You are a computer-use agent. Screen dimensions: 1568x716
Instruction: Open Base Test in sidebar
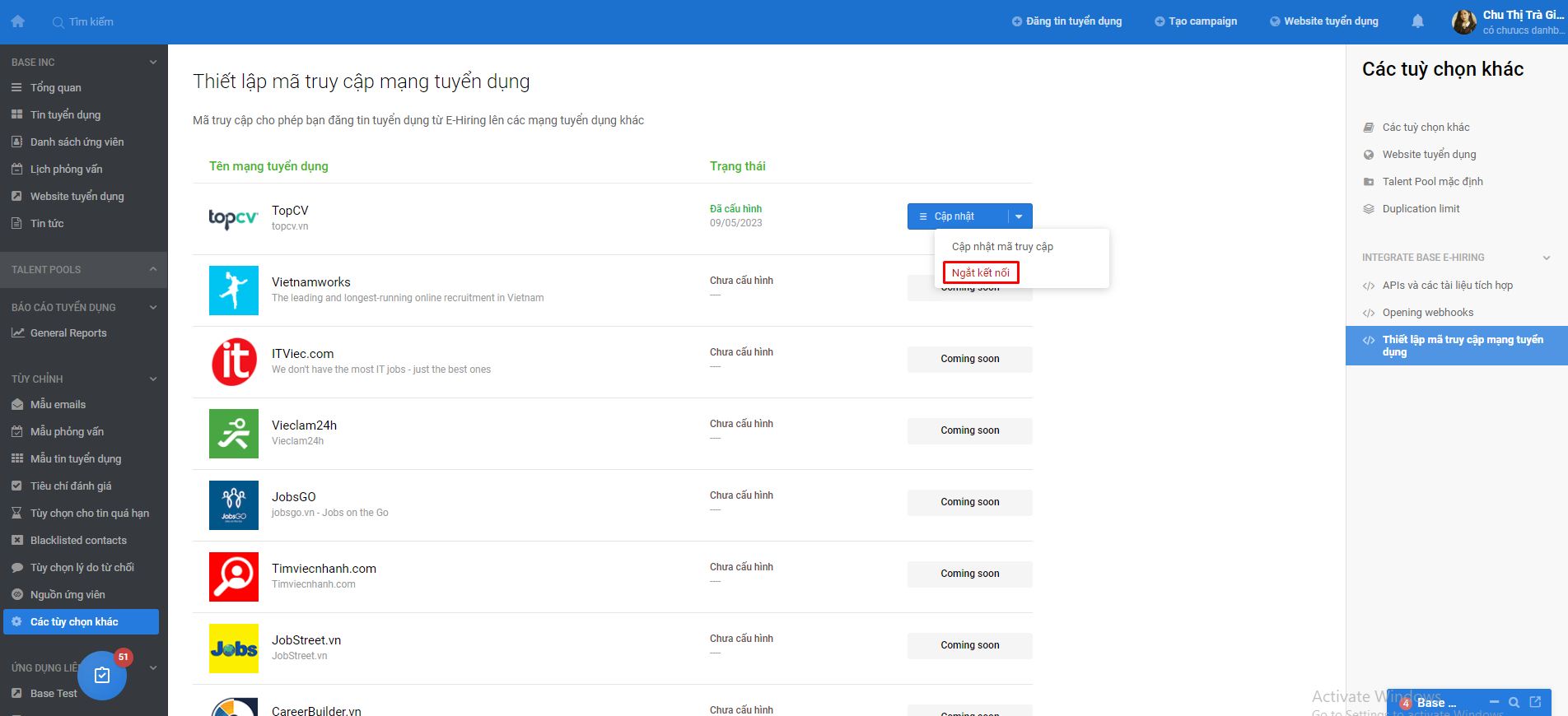54,693
